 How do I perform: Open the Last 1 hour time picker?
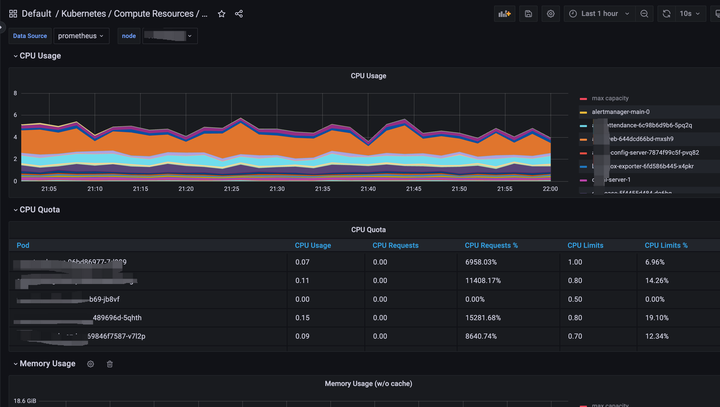coord(599,14)
